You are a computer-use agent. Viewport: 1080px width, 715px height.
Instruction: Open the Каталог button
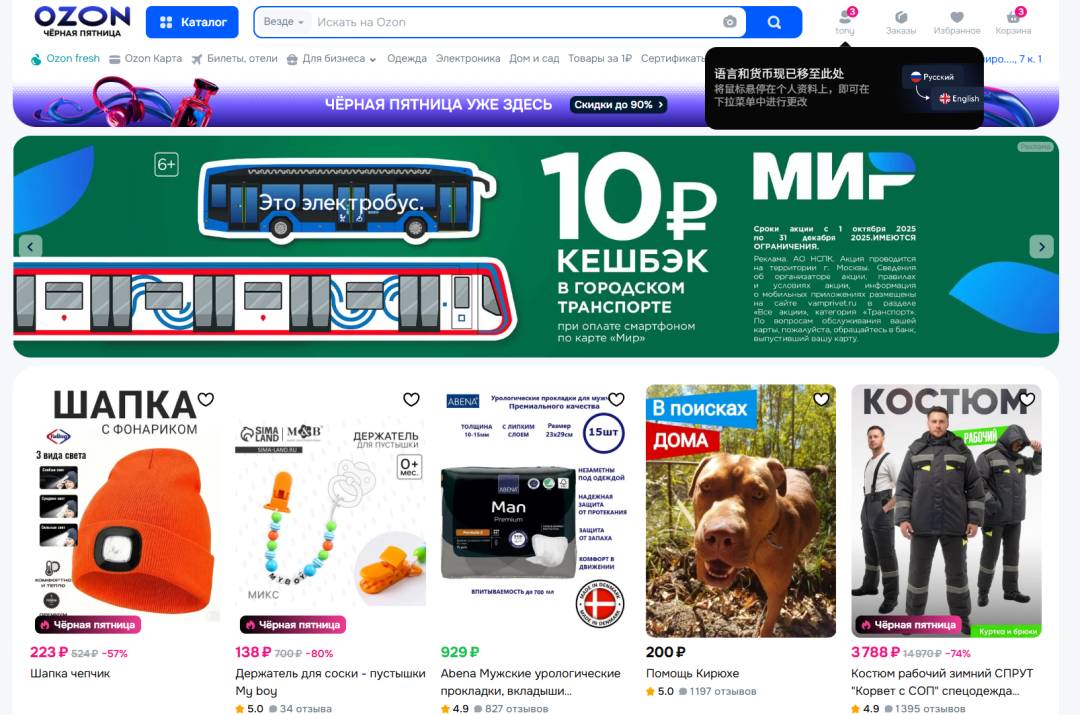(x=192, y=22)
